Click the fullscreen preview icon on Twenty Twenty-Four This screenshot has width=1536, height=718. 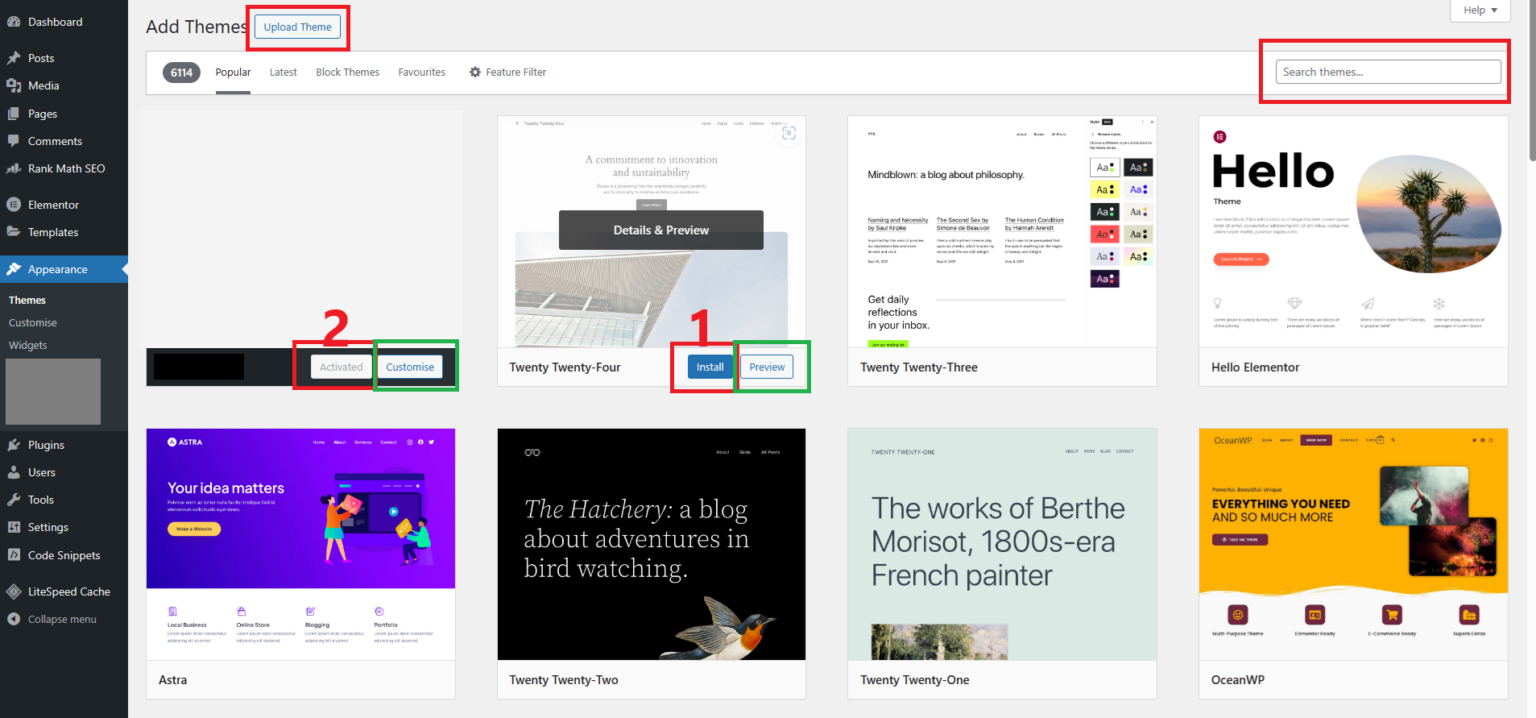point(789,131)
